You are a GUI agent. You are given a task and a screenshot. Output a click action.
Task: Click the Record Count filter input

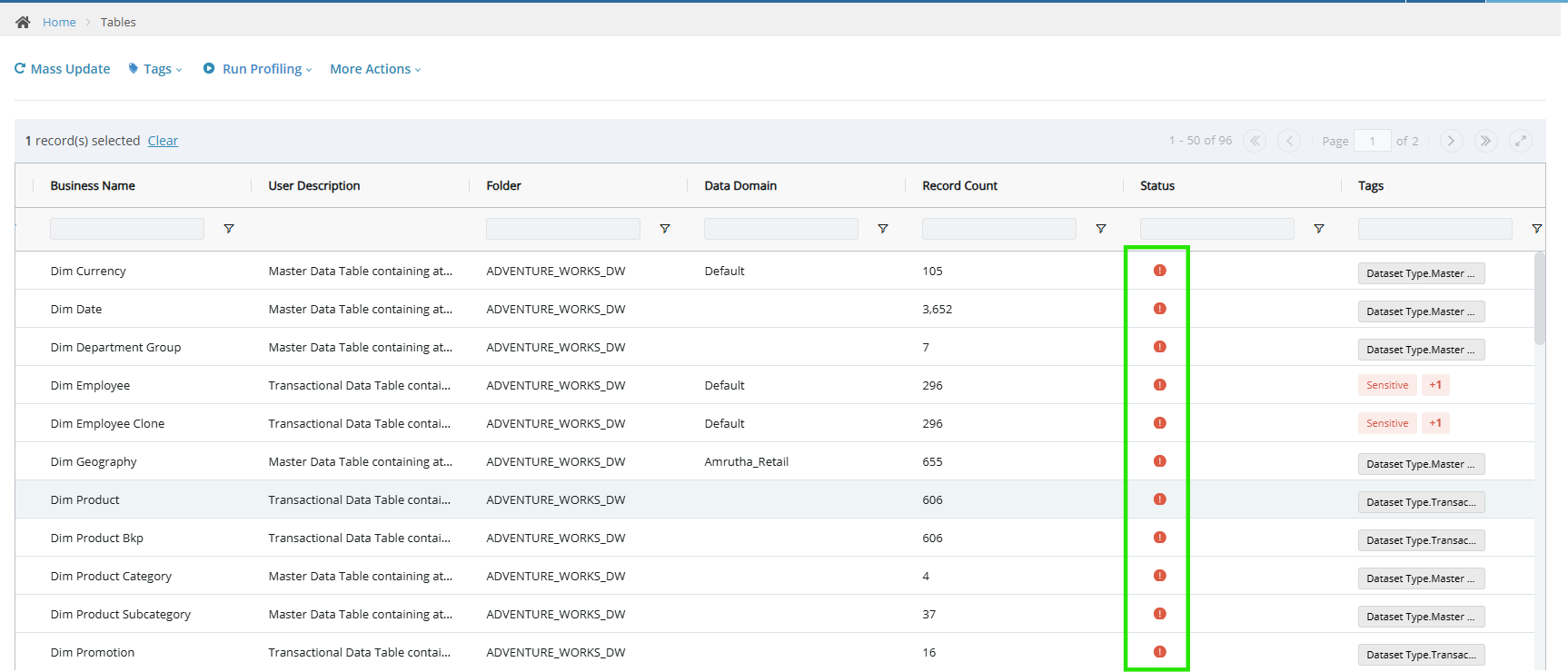point(999,229)
